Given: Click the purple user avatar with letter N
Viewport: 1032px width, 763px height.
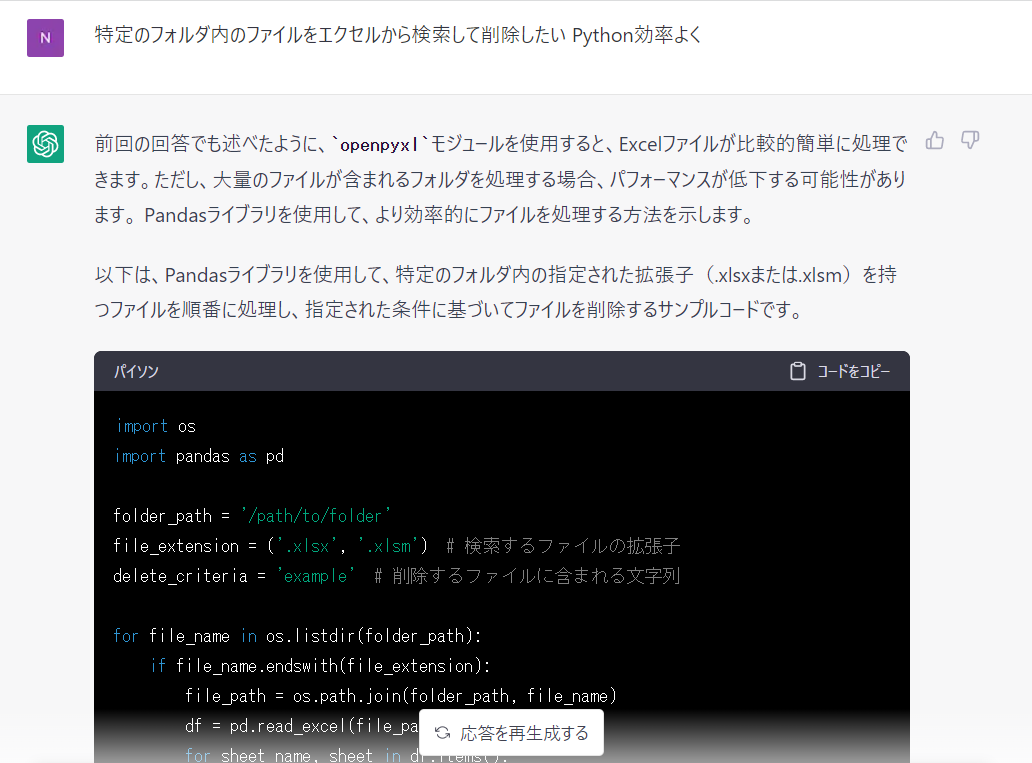Looking at the screenshot, I should click(43, 36).
